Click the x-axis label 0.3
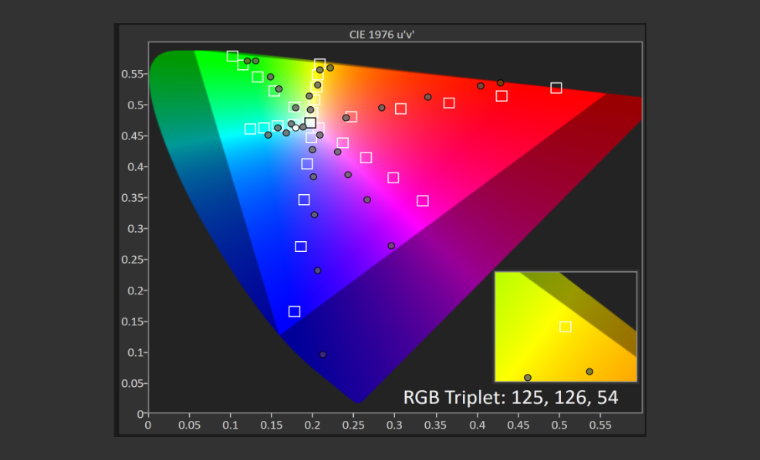This screenshot has height=460, width=760. pos(395,426)
